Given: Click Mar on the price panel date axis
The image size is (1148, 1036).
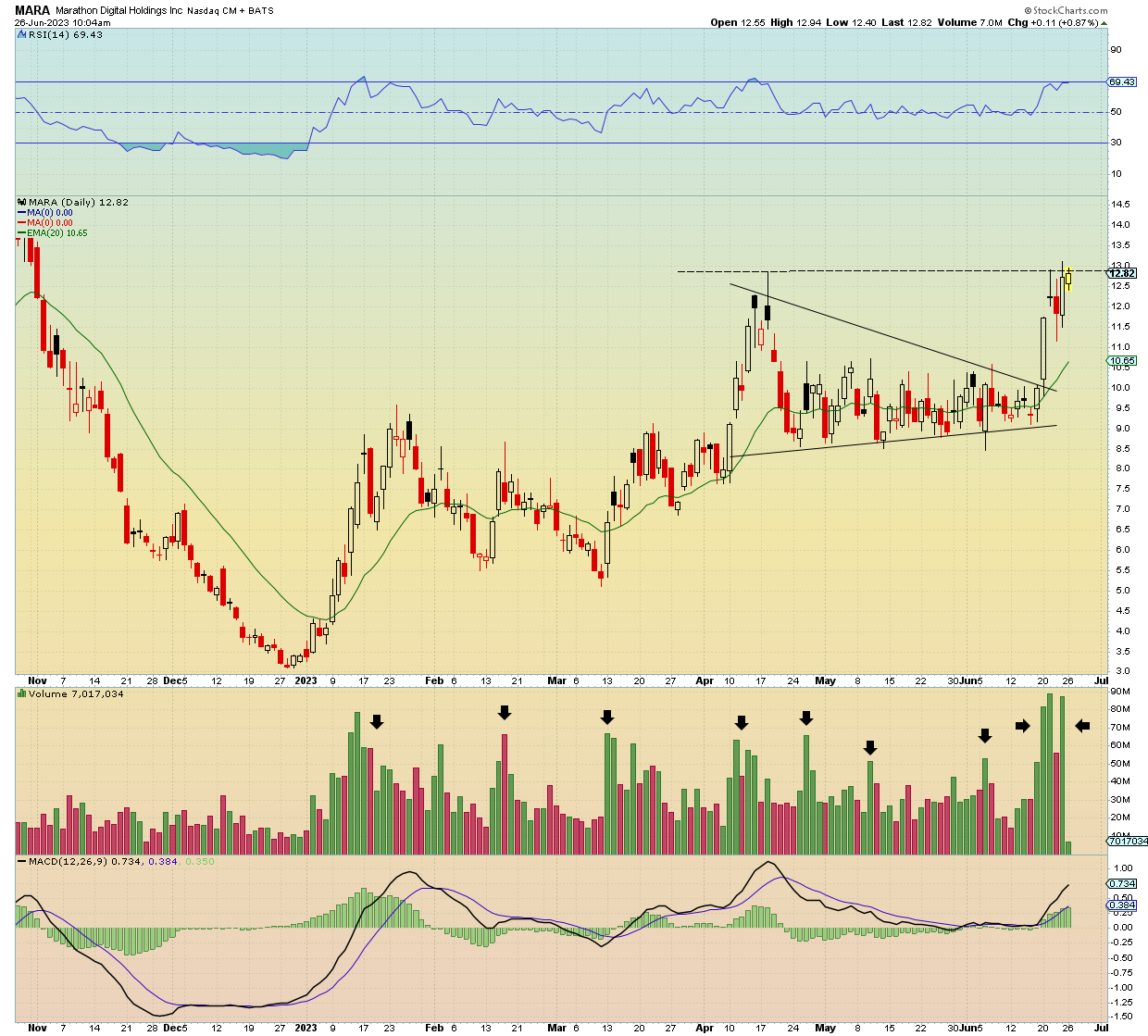Looking at the screenshot, I should click(556, 680).
